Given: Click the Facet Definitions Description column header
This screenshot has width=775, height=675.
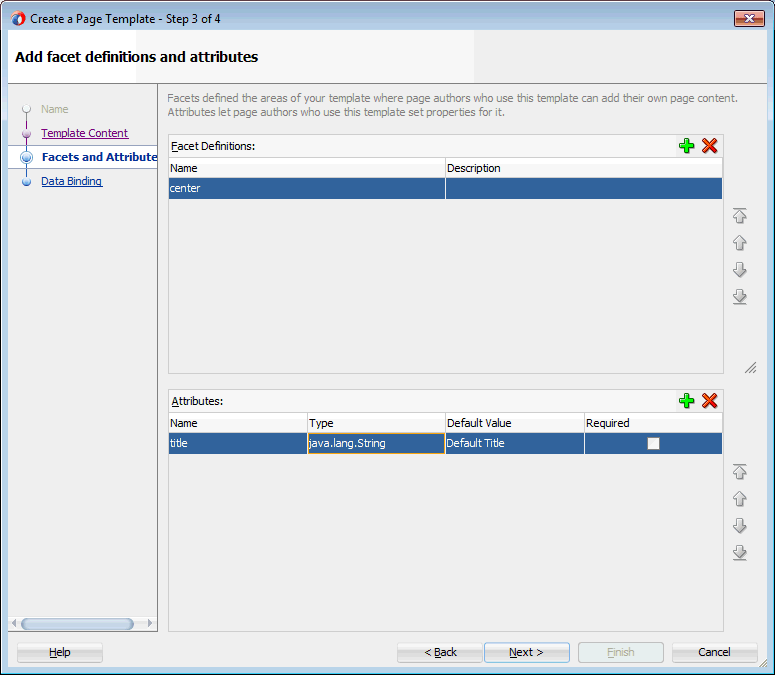Looking at the screenshot, I should click(584, 168).
